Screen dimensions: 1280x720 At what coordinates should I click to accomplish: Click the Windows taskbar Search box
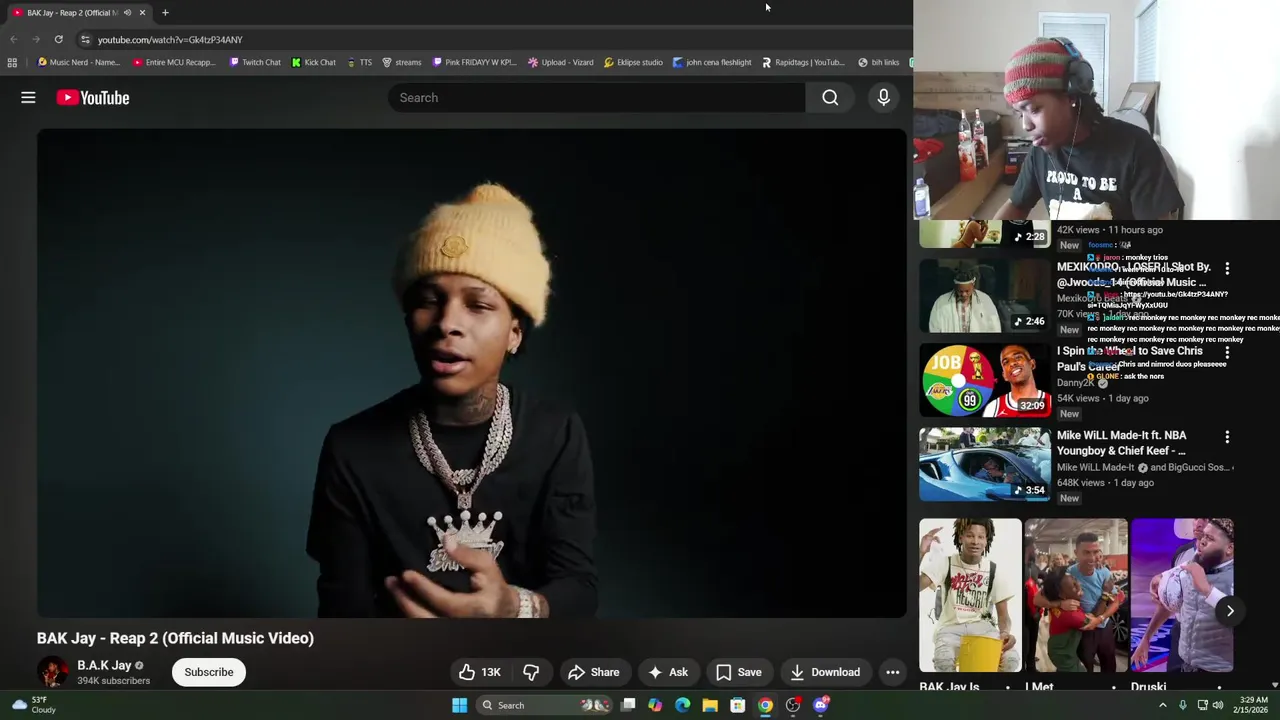coord(543,705)
